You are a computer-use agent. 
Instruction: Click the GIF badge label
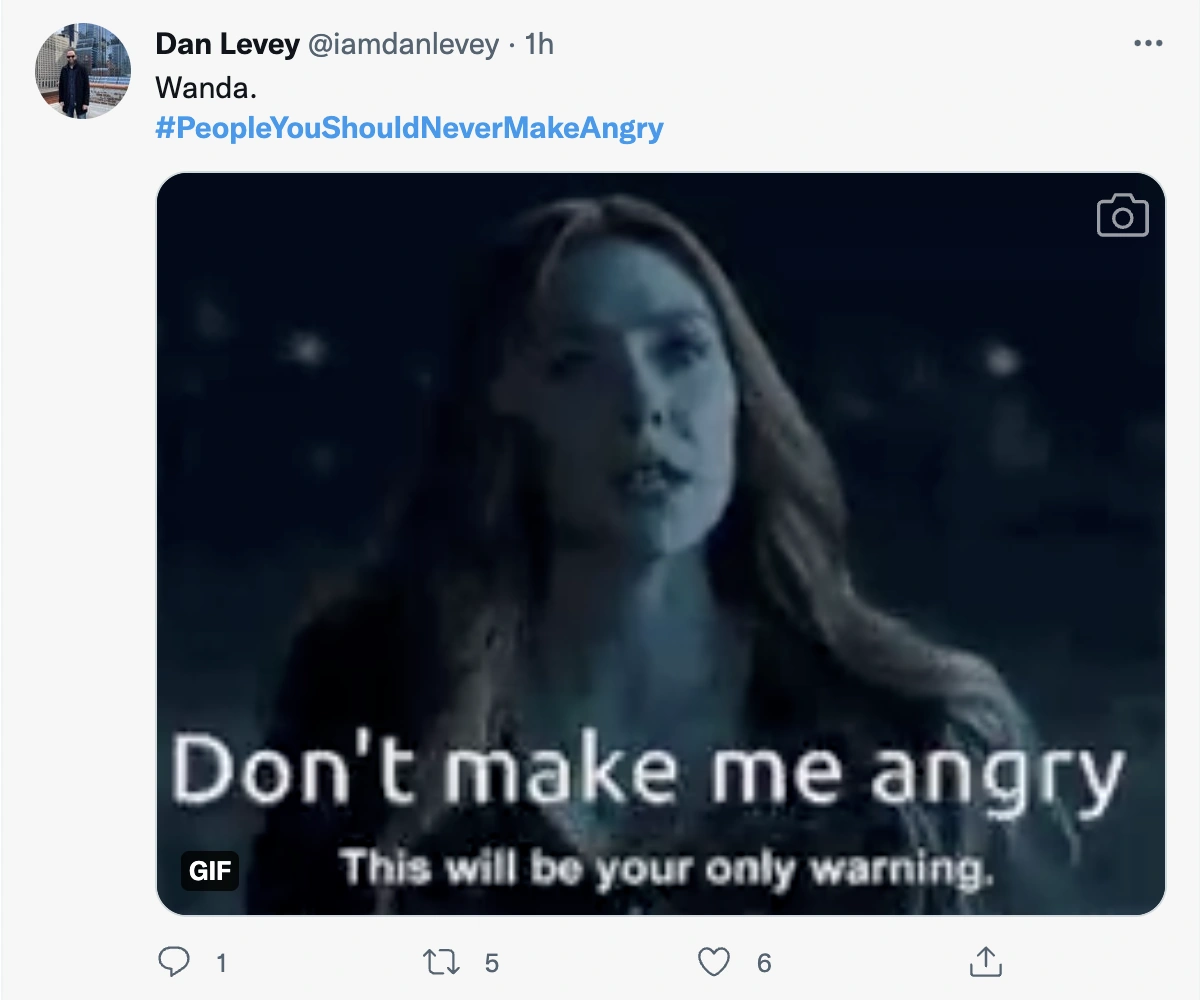point(210,870)
